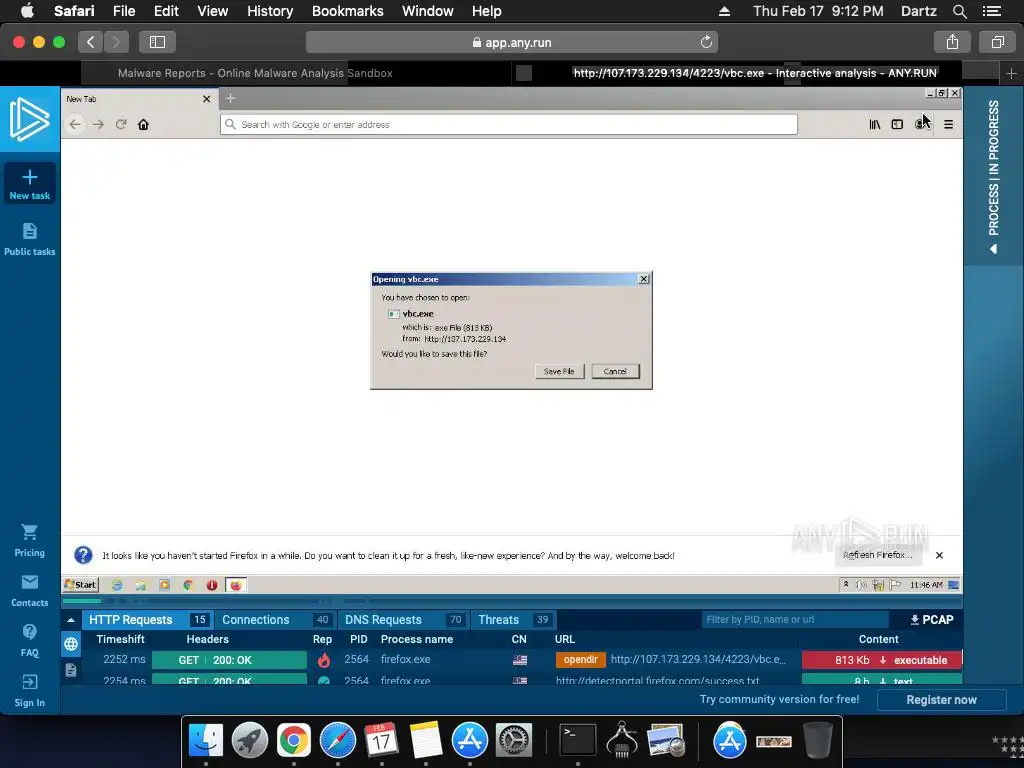1024x768 pixels.
Task: Click Save File in the vbc.exe dialog
Action: (x=559, y=372)
